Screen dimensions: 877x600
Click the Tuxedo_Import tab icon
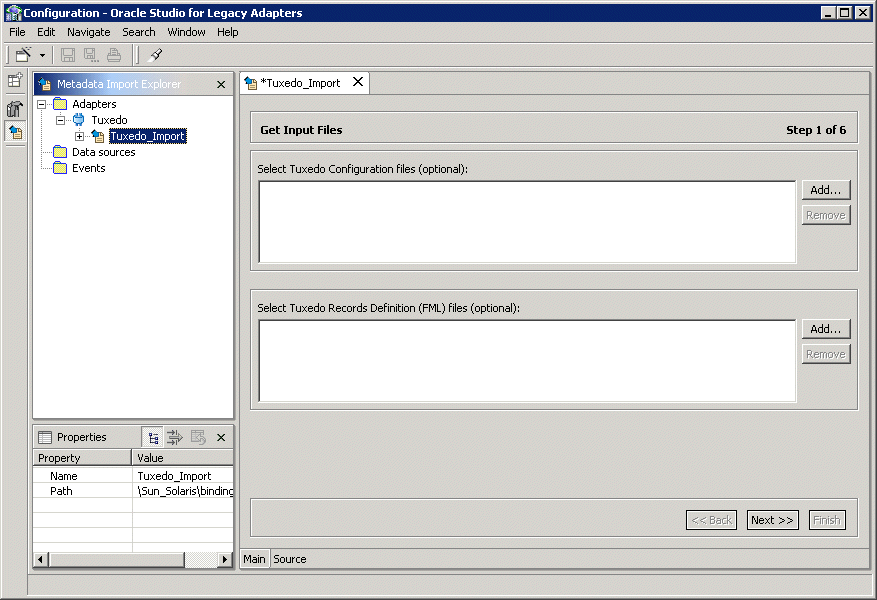click(x=251, y=83)
